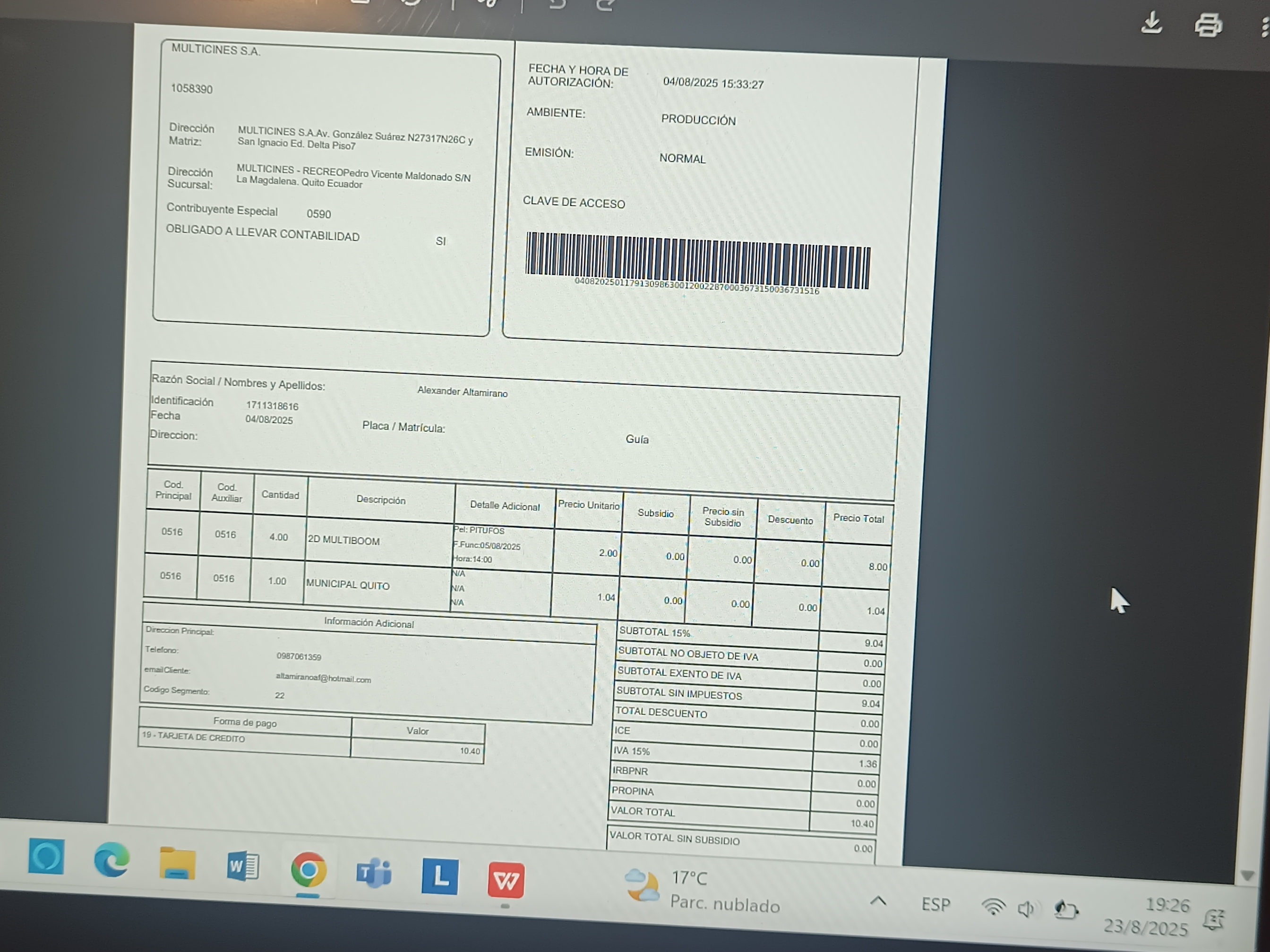Click Contribuyente Especial value '0590'
Screen dimensions: 1270x952
coord(318,214)
